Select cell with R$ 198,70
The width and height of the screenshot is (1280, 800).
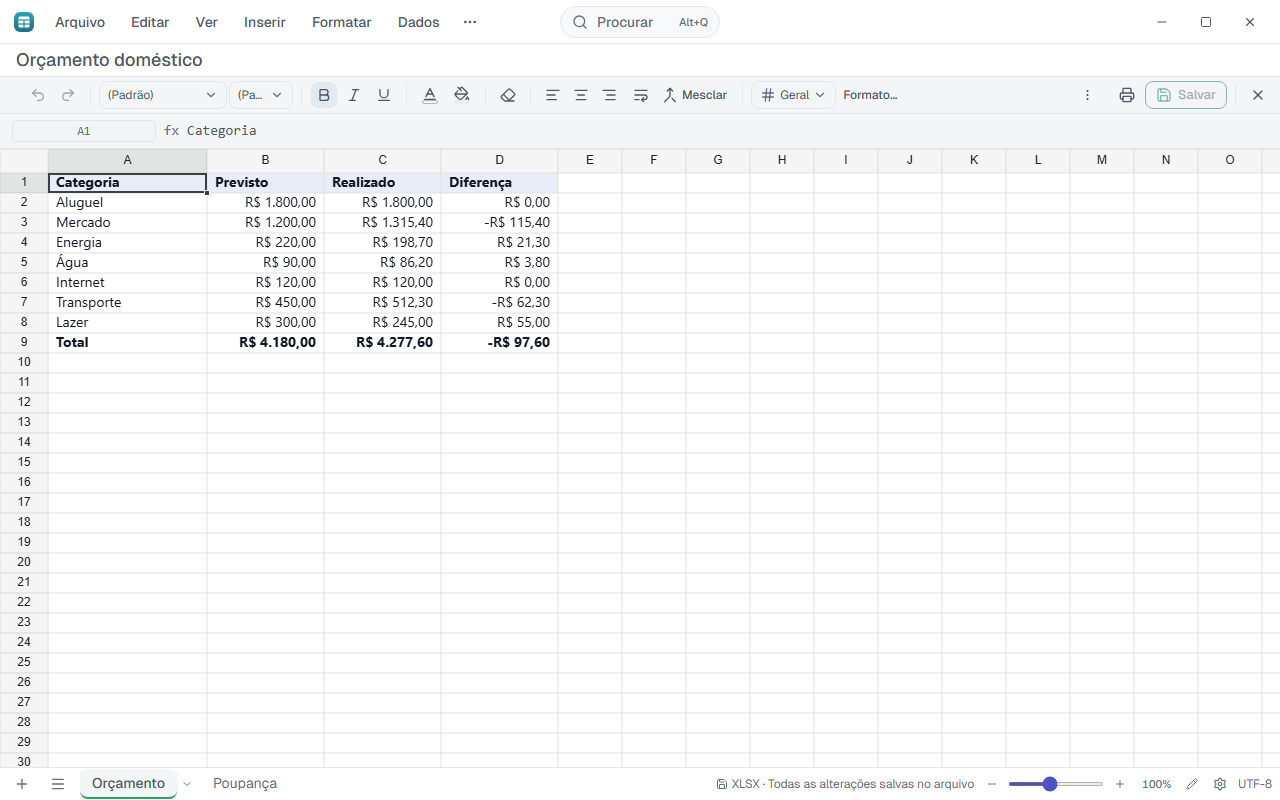382,242
